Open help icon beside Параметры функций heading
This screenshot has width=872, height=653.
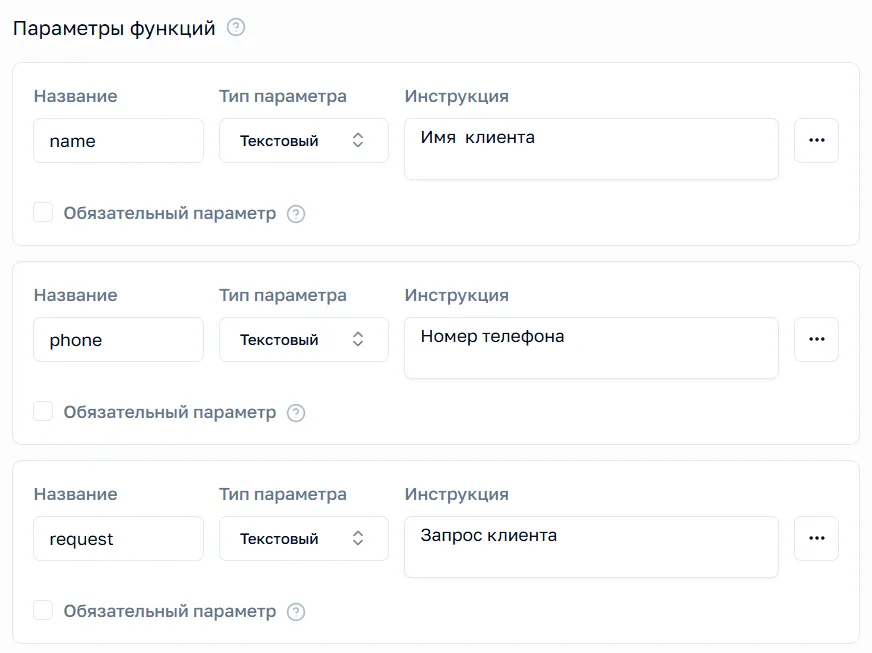click(236, 27)
